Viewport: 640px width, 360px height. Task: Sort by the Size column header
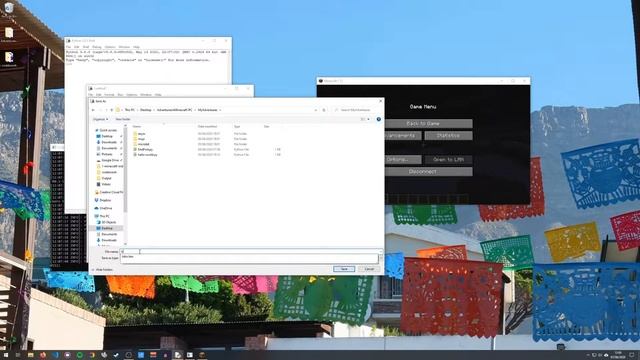267,127
